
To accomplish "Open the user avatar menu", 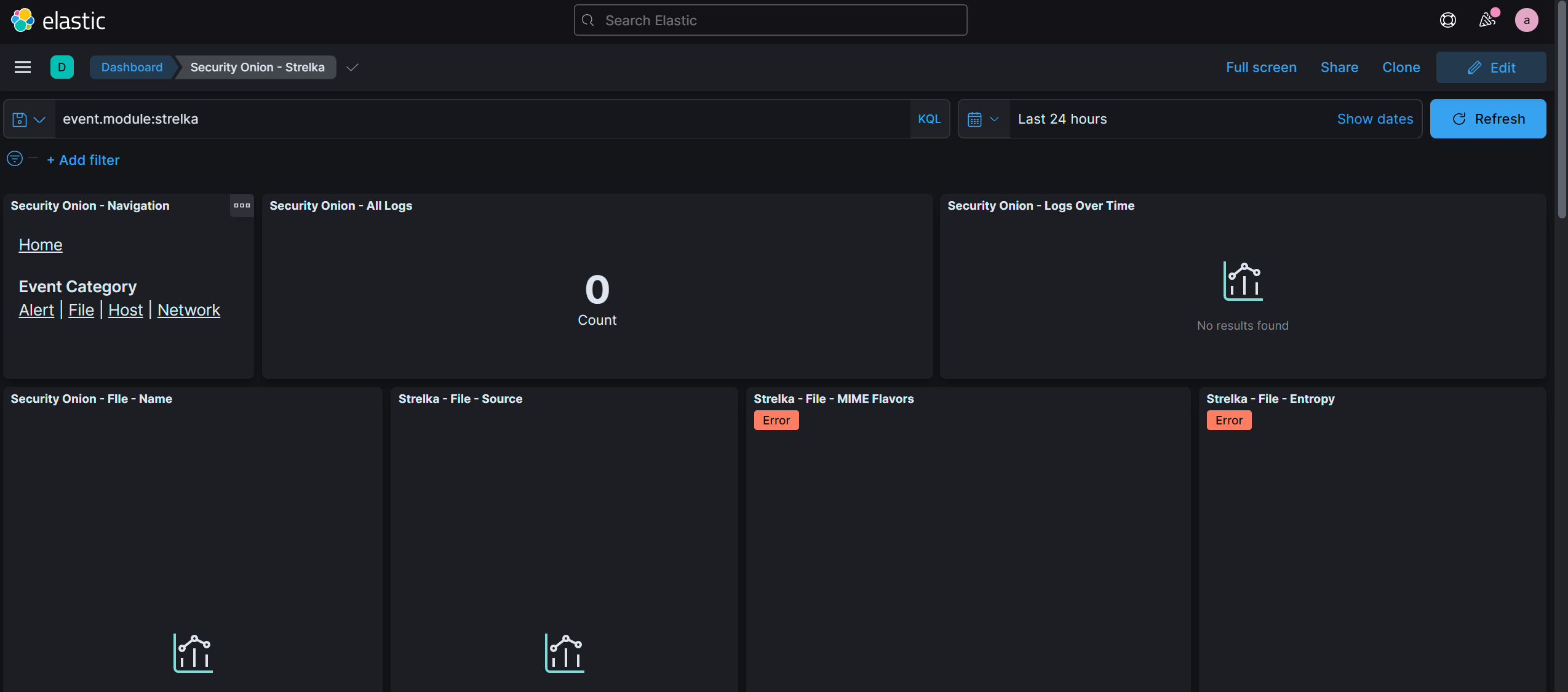I will click(x=1527, y=20).
